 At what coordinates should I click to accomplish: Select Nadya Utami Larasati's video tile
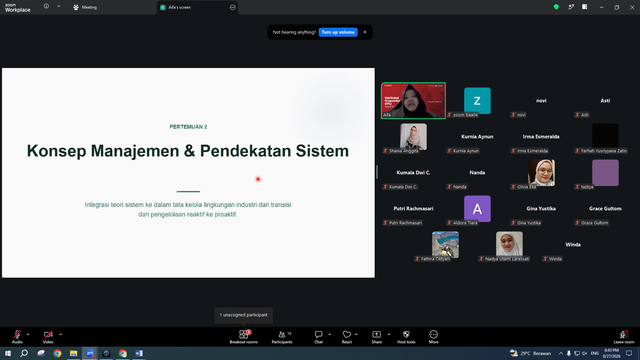point(509,244)
